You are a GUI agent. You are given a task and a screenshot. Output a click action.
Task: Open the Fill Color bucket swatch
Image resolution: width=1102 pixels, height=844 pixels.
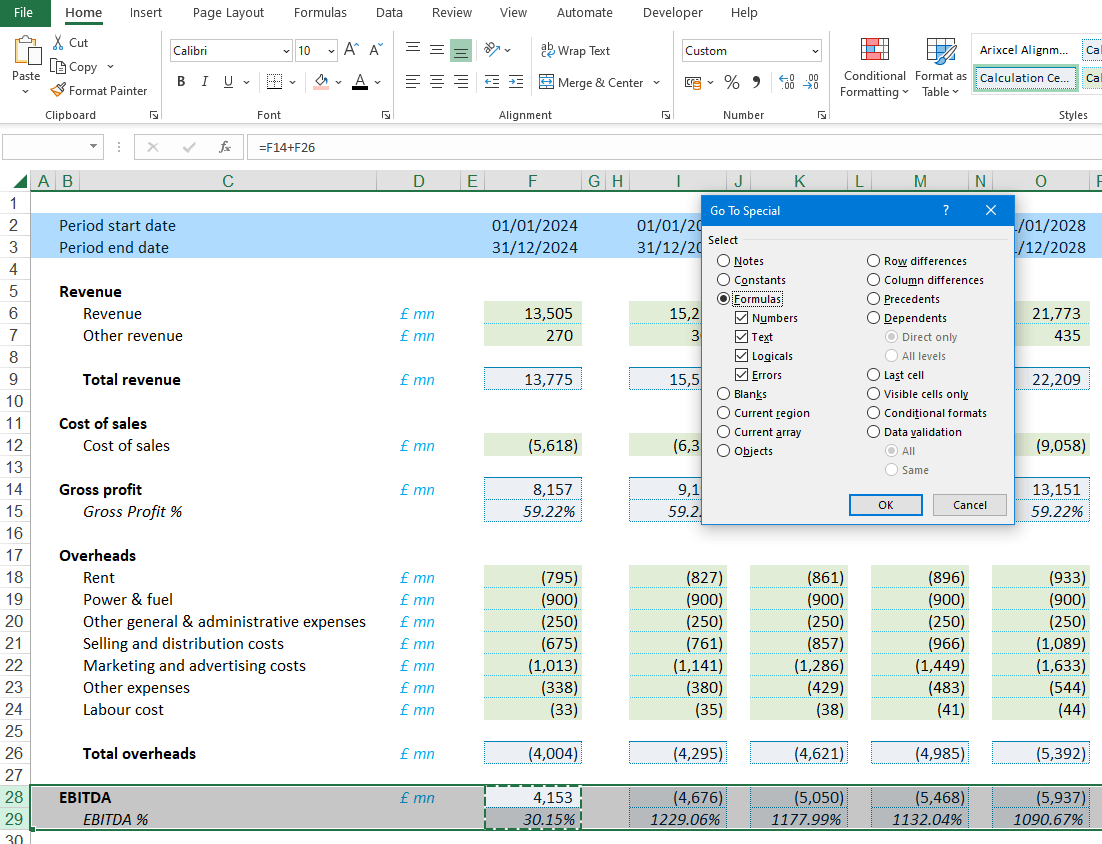coord(321,82)
